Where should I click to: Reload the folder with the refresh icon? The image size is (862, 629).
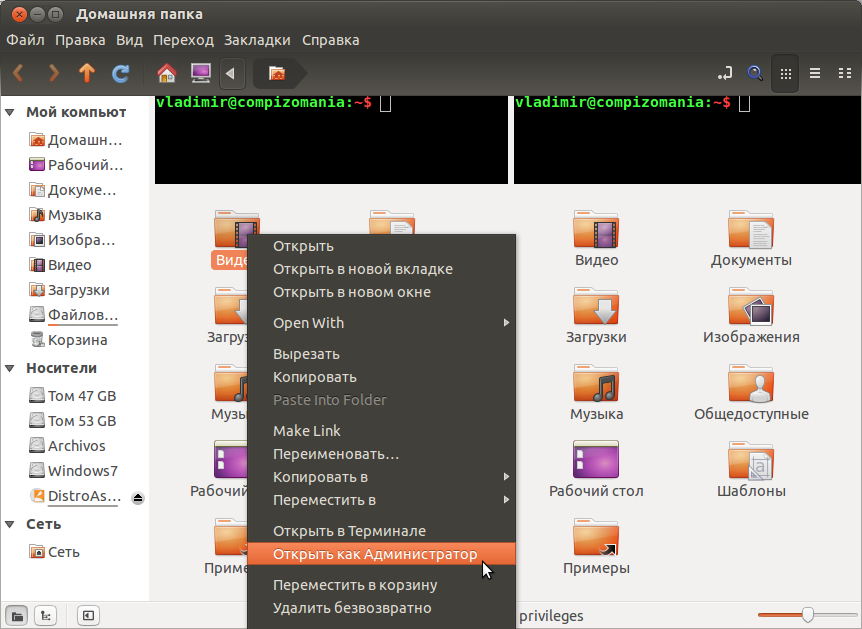[120, 73]
